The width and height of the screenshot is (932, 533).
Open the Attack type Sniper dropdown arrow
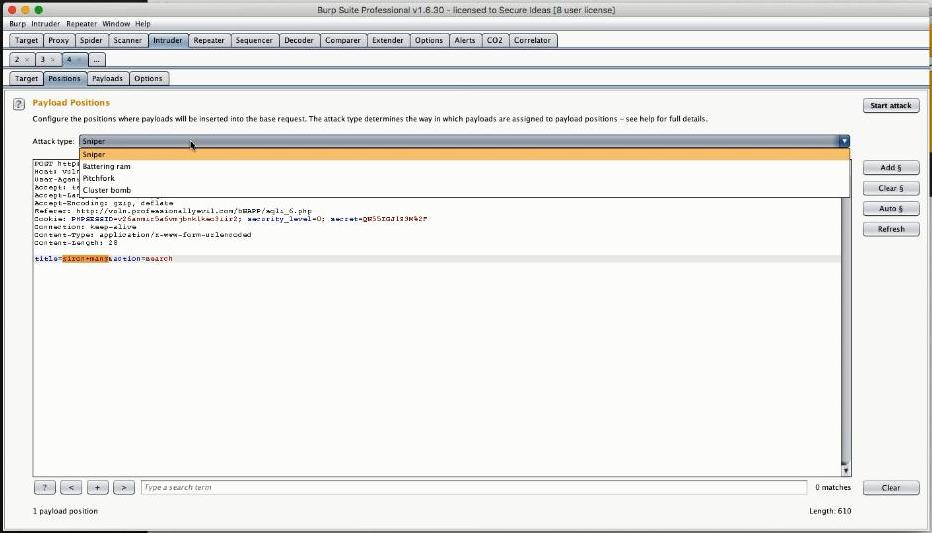[843, 141]
